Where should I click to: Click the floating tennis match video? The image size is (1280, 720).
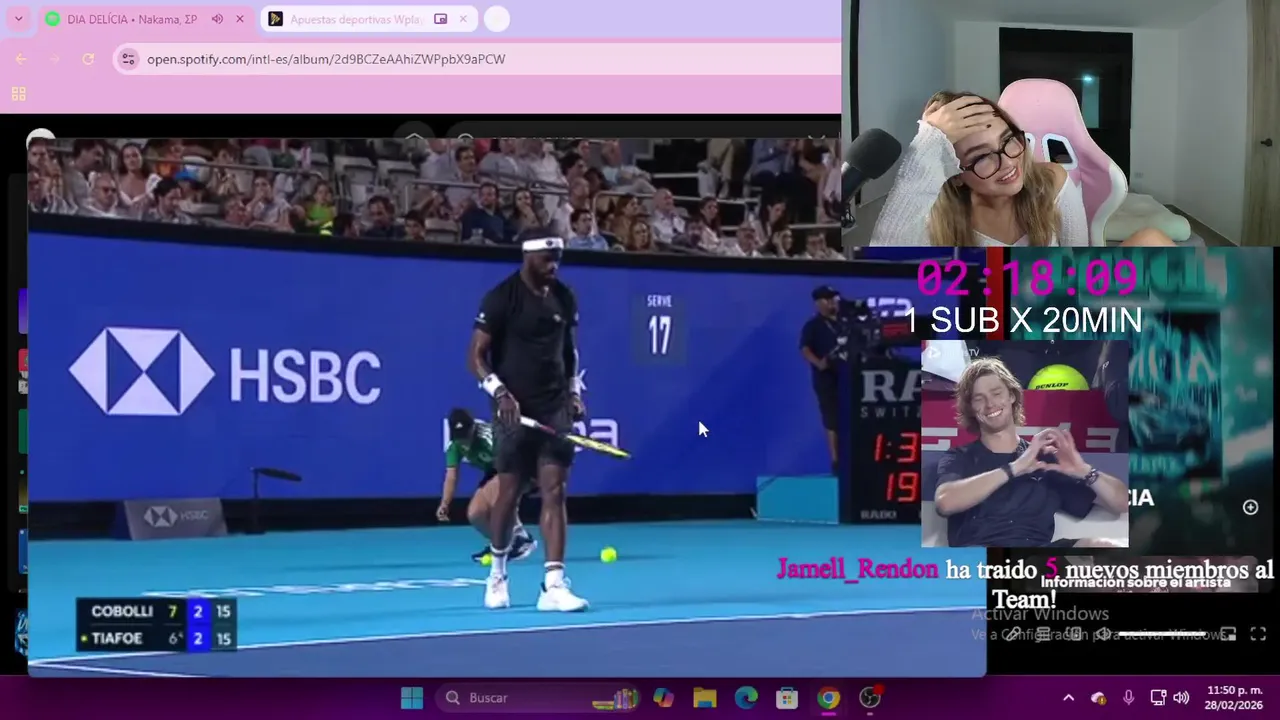pyautogui.click(x=506, y=407)
